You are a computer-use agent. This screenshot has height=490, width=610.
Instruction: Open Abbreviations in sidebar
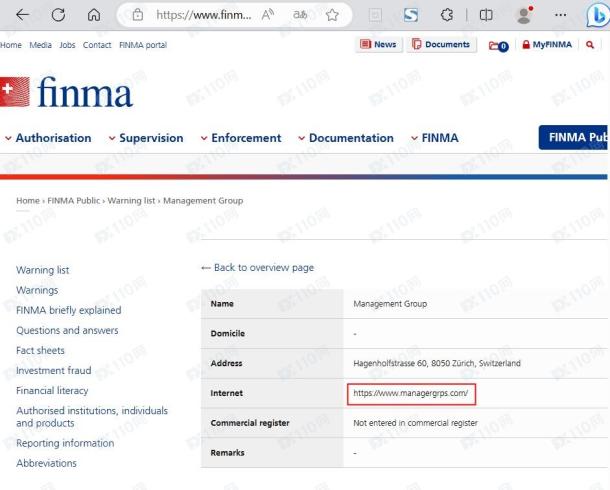pos(46,463)
